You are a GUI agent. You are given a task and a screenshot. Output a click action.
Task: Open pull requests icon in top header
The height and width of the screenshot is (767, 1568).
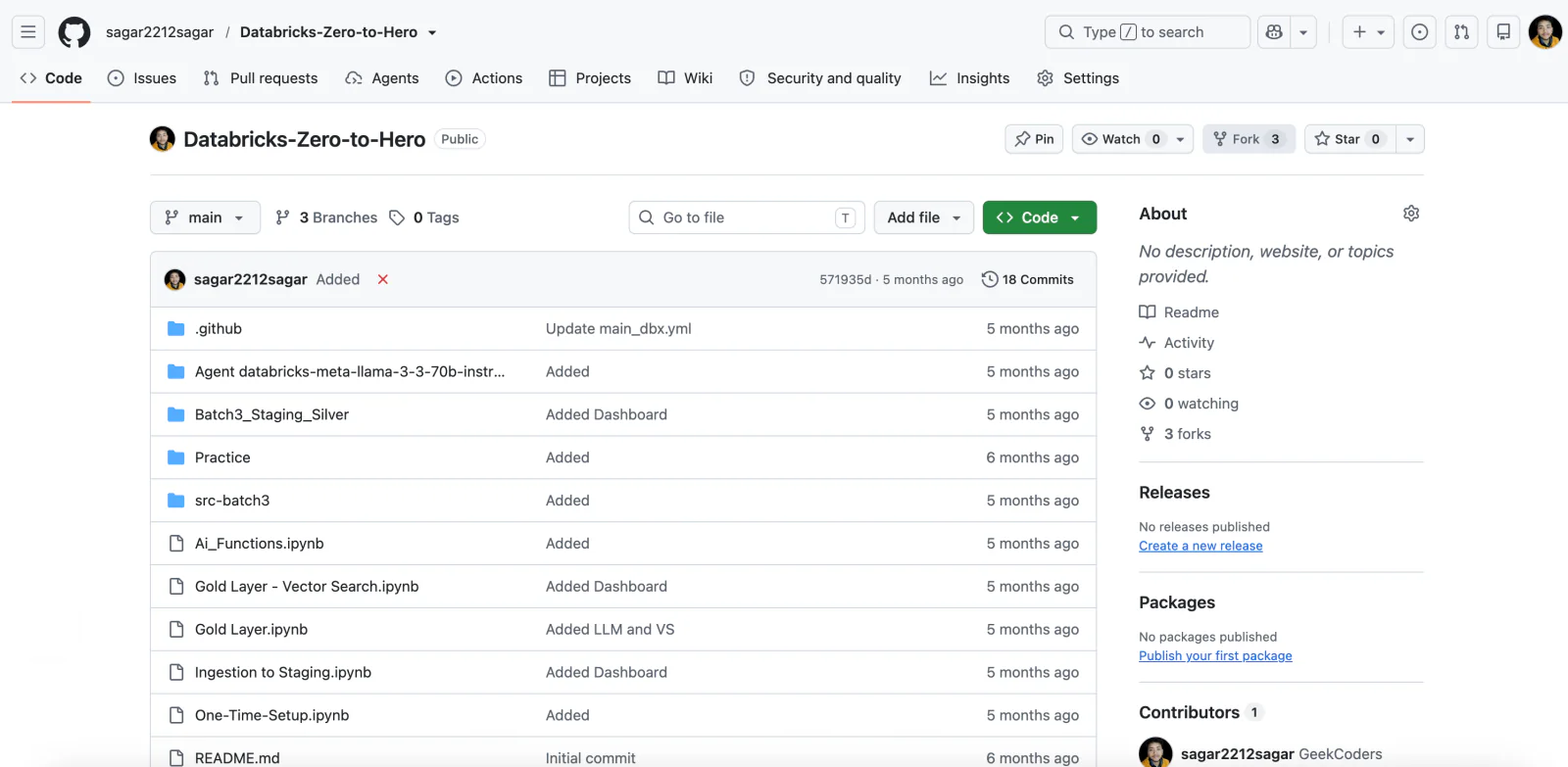click(x=1461, y=32)
